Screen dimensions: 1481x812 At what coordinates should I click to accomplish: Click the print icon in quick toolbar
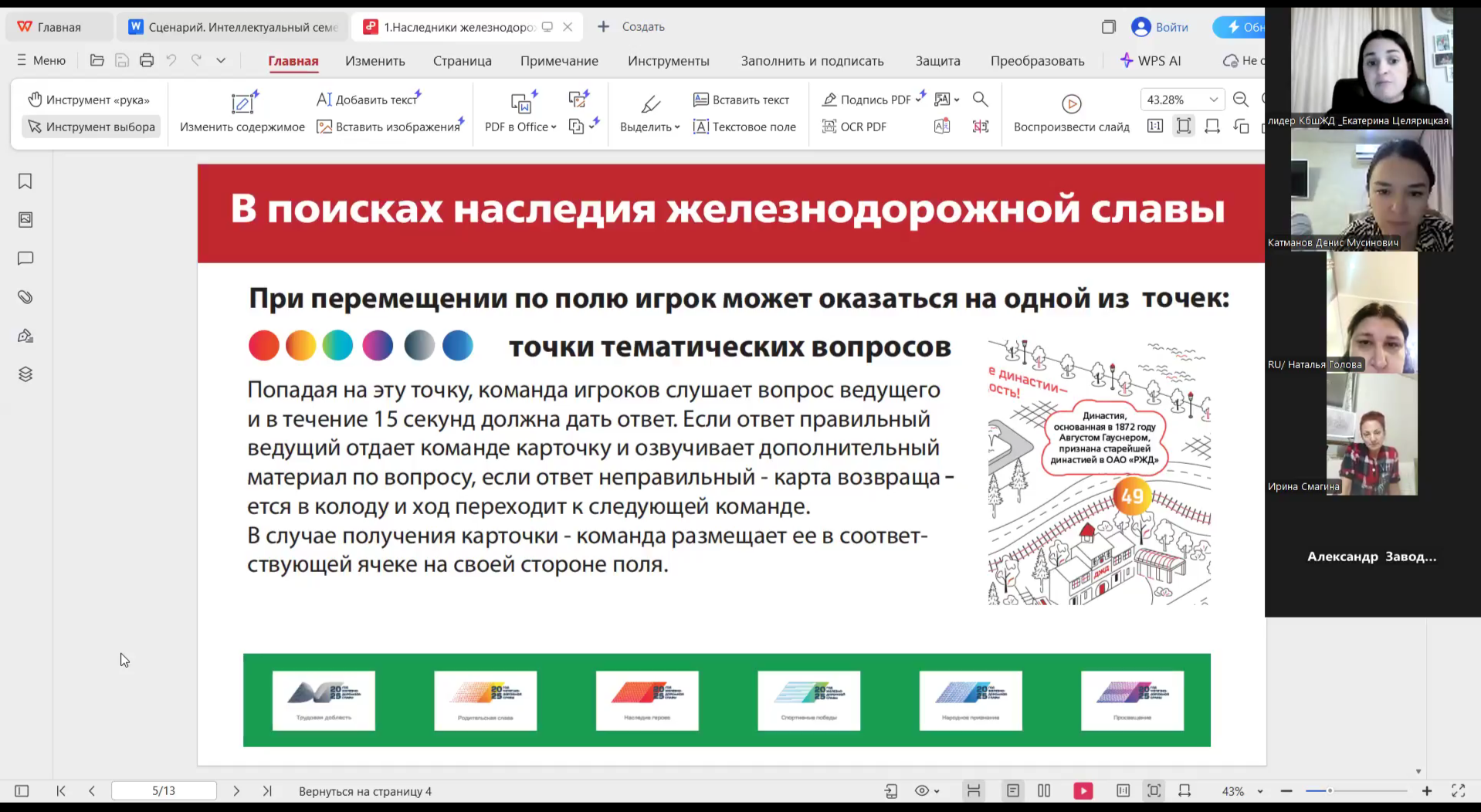click(x=147, y=60)
